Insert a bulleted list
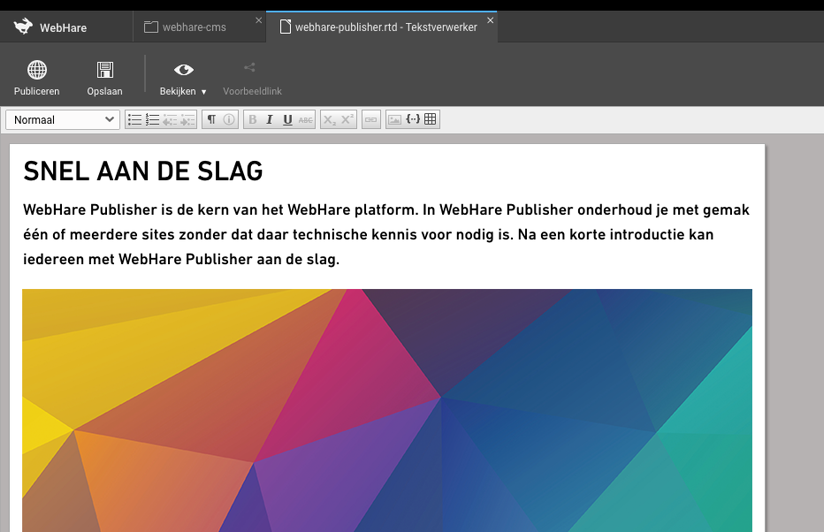The image size is (824, 532). (x=135, y=120)
